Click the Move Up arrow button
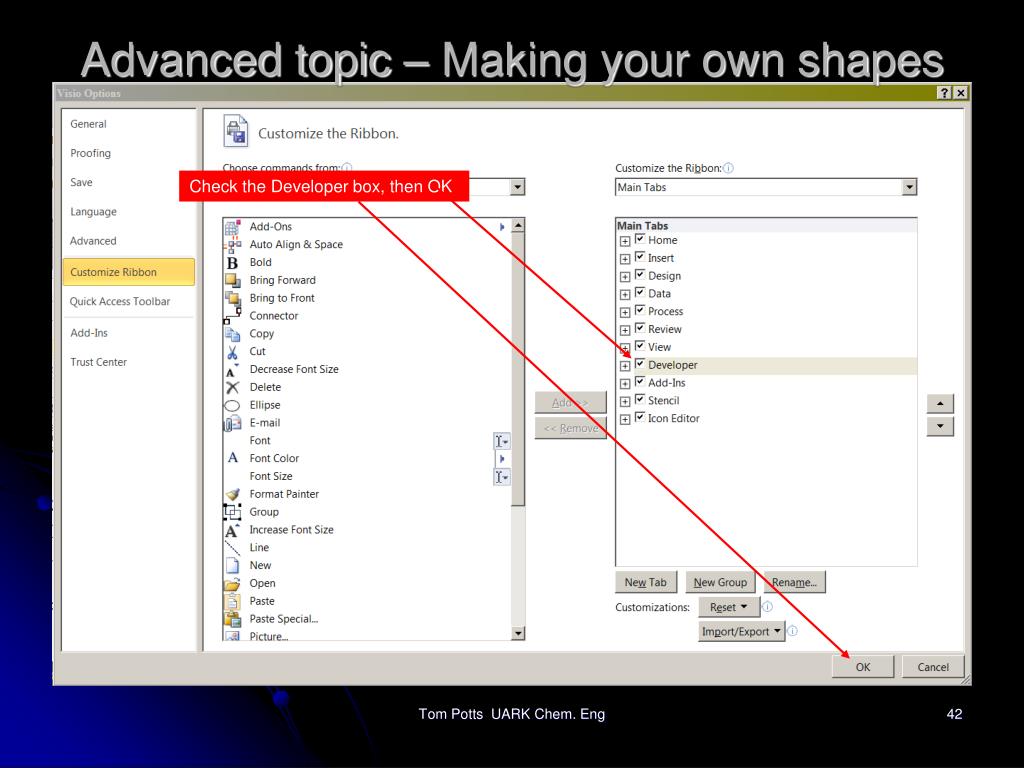The width and height of the screenshot is (1024, 768). point(940,404)
